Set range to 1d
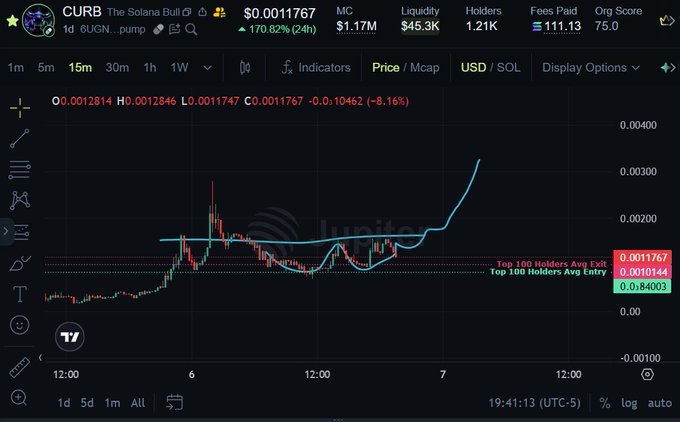 coord(64,403)
